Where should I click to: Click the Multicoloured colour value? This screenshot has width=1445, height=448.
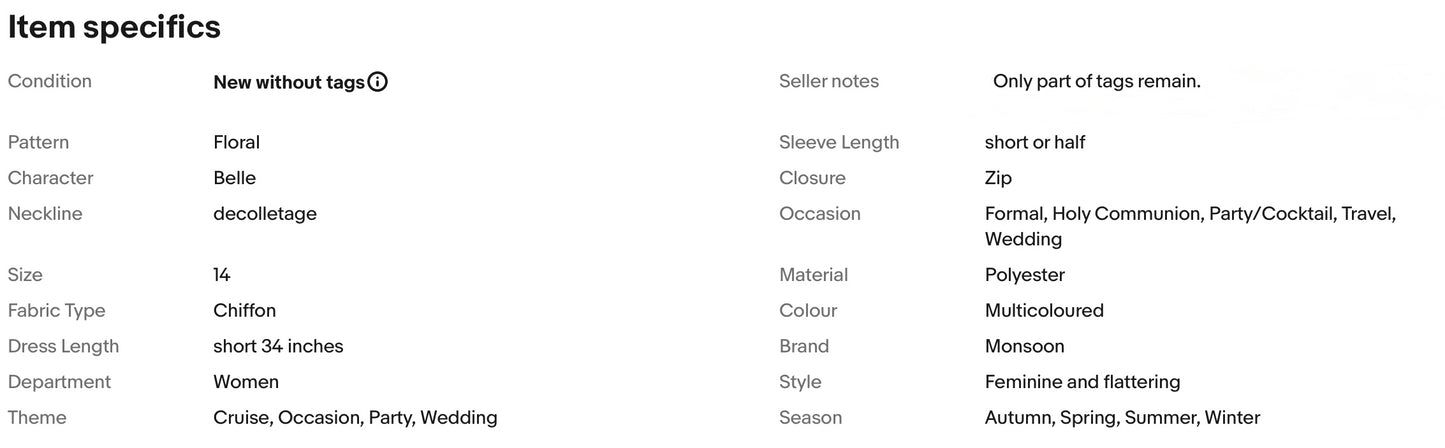tap(1044, 310)
